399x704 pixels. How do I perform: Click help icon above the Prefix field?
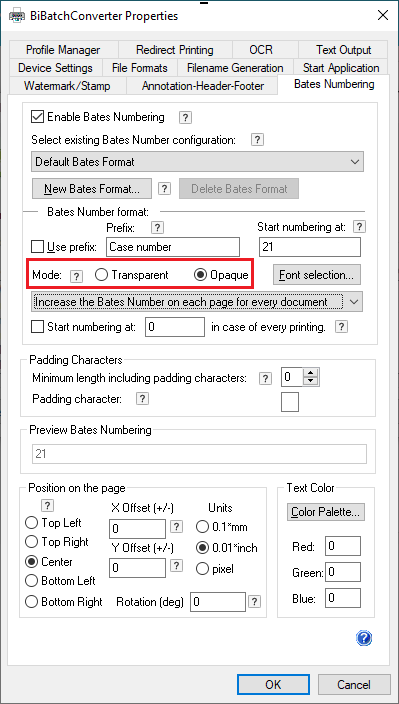(x=157, y=228)
